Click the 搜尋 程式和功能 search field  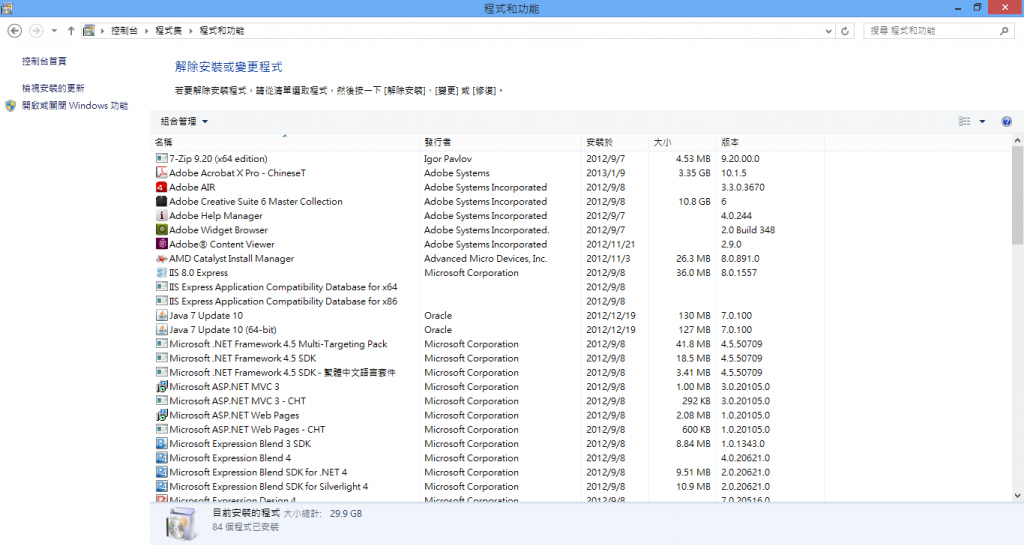[x=930, y=31]
